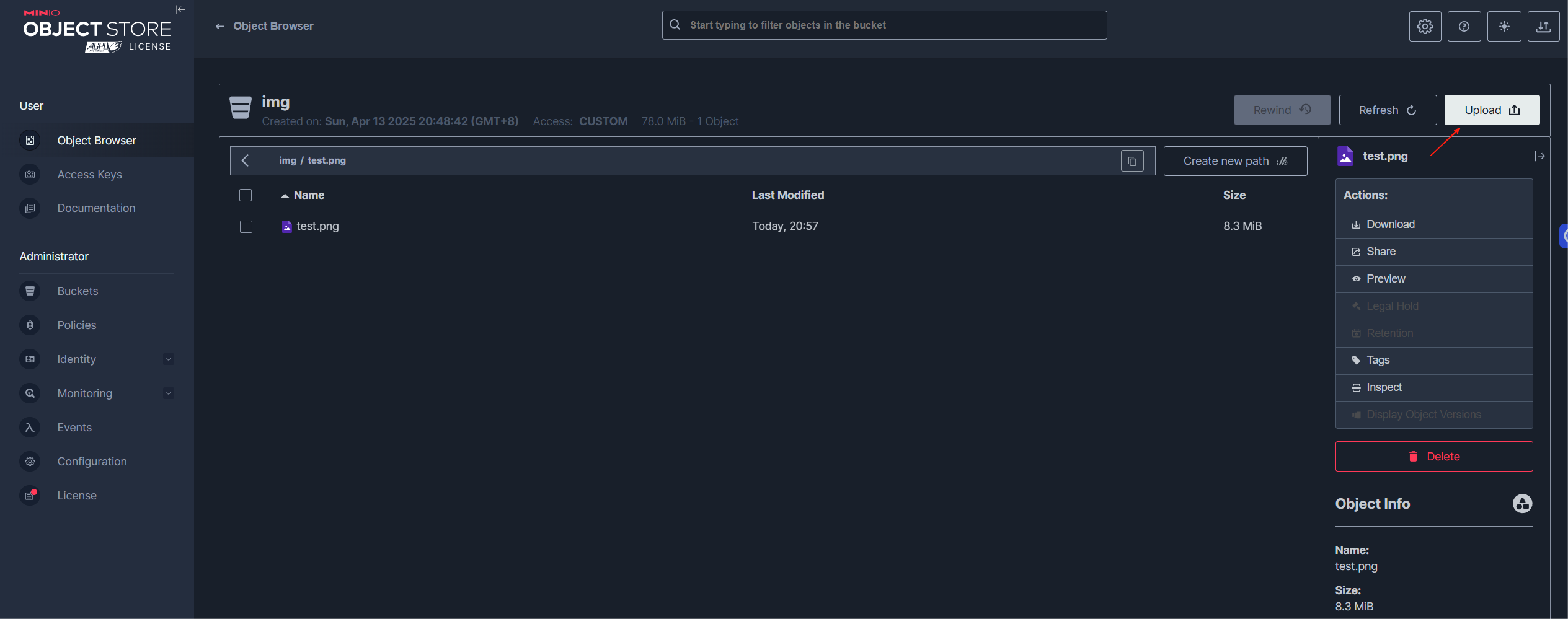Viewport: 1568px width, 619px height.
Task: Switch the color theme with the sun icon
Action: pos(1504,26)
